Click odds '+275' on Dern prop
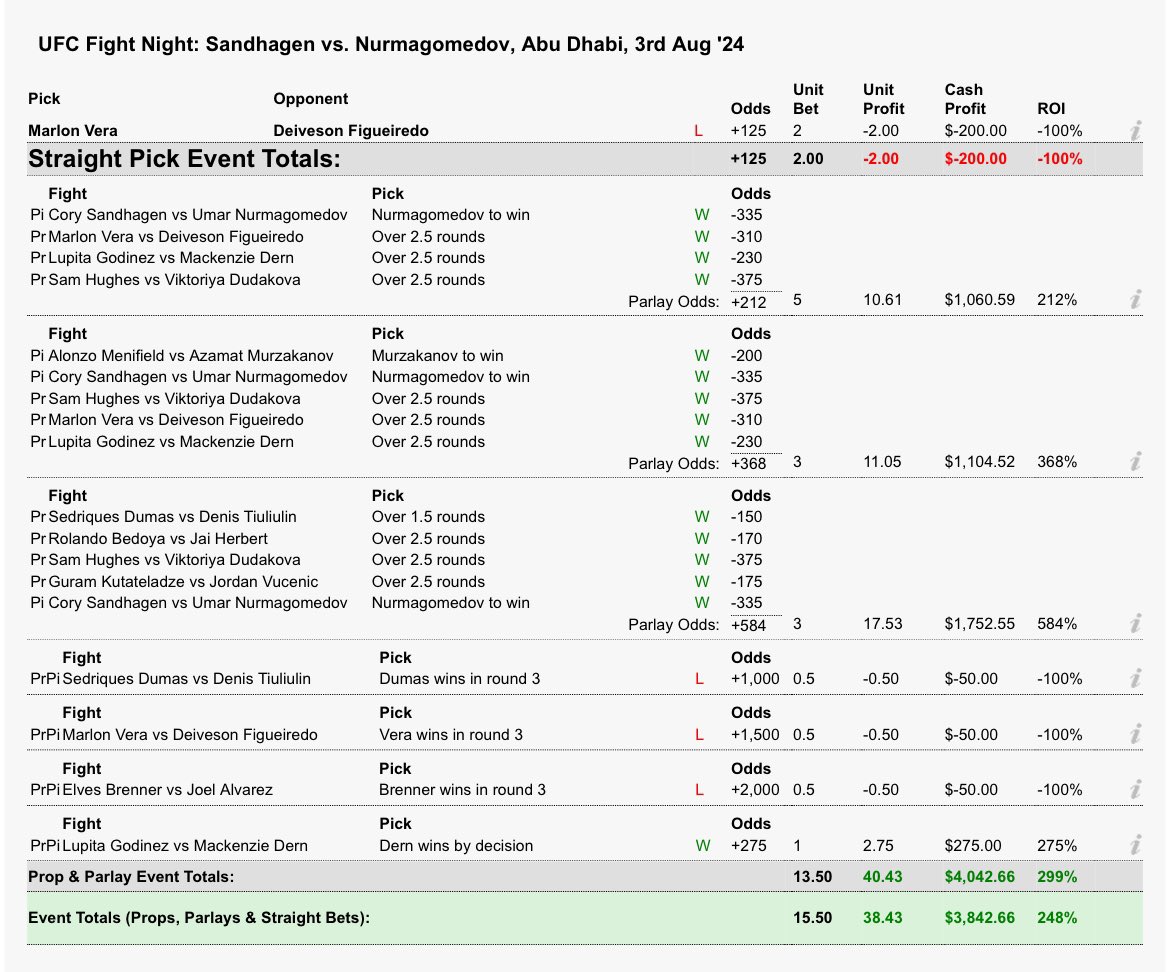This screenshot has height=972, width=1170. [x=748, y=846]
